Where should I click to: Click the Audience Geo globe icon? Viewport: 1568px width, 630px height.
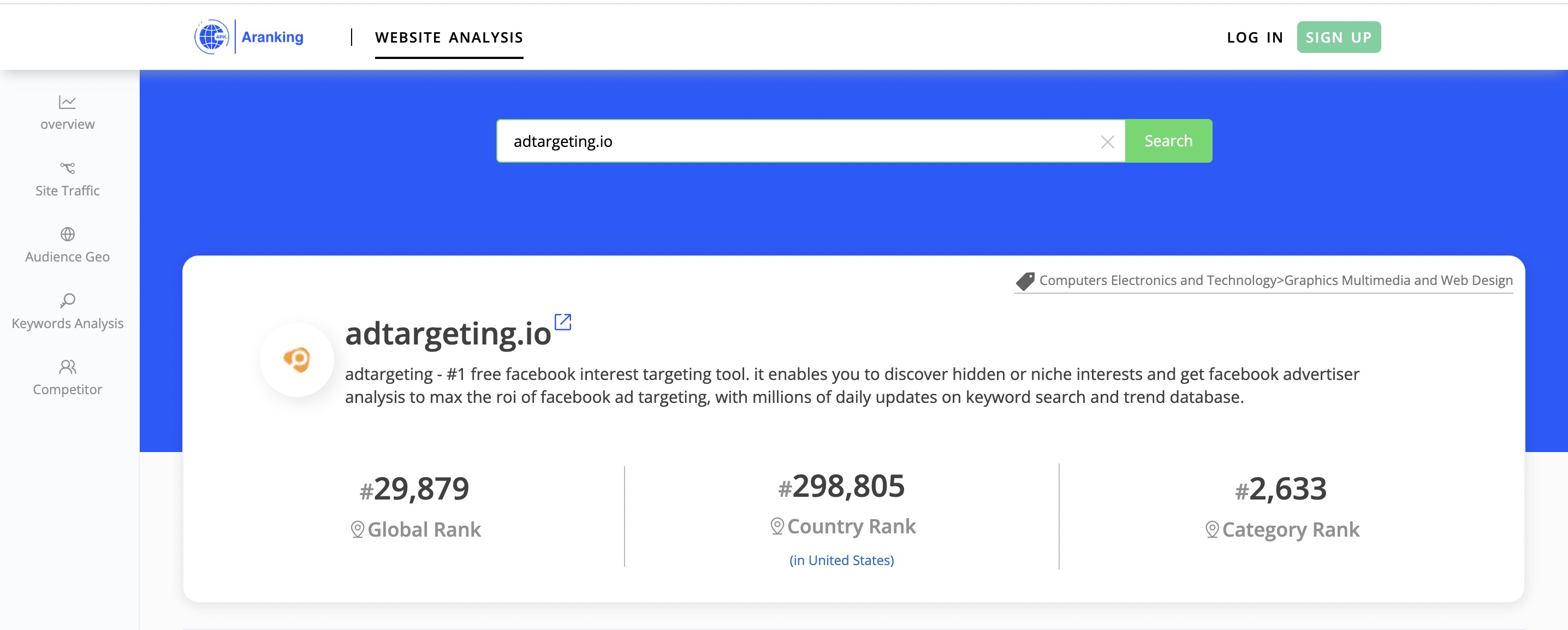click(x=67, y=234)
